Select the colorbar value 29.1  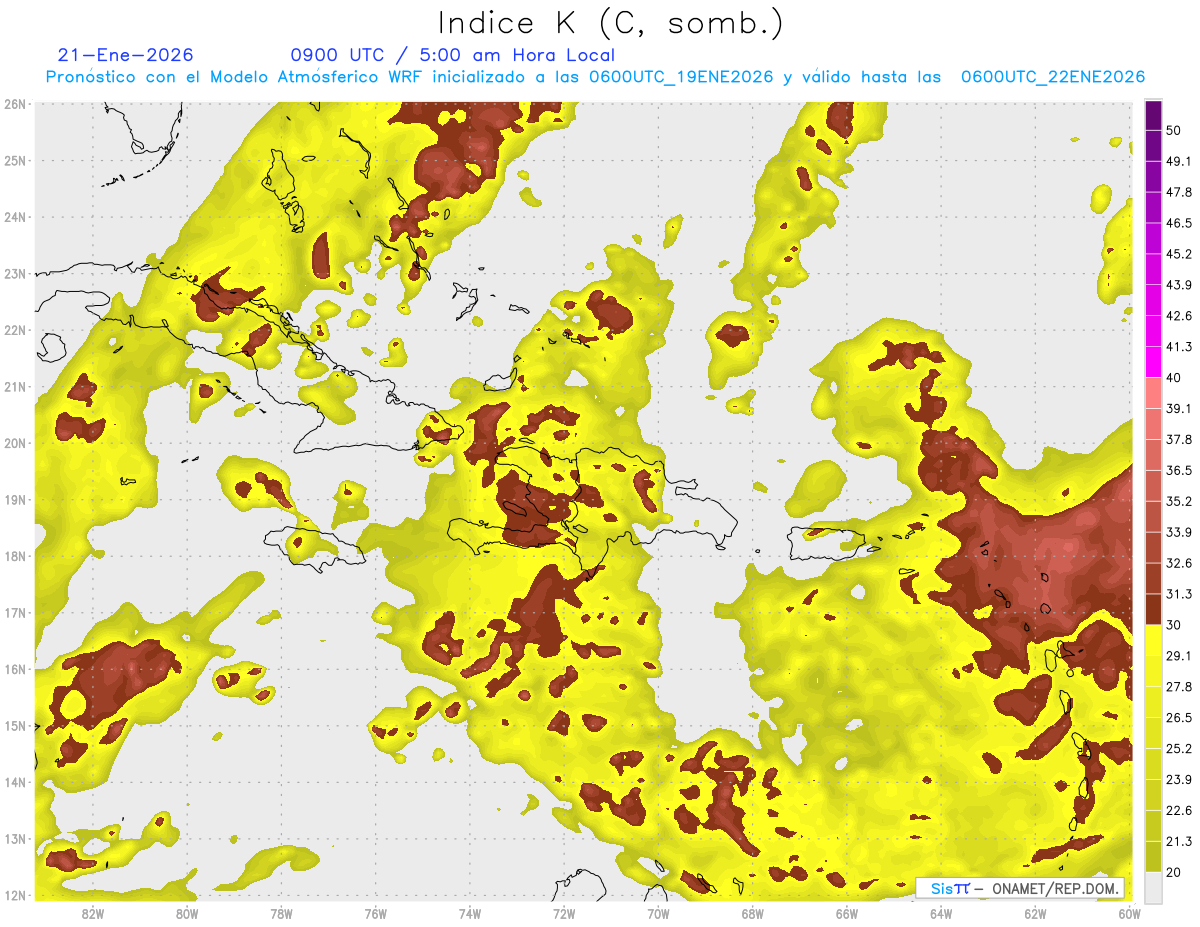pos(1178,655)
